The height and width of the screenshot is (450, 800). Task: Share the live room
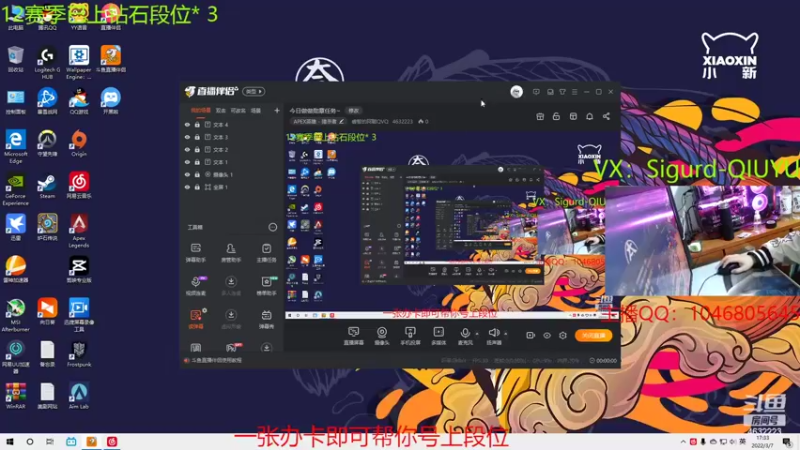[x=606, y=116]
